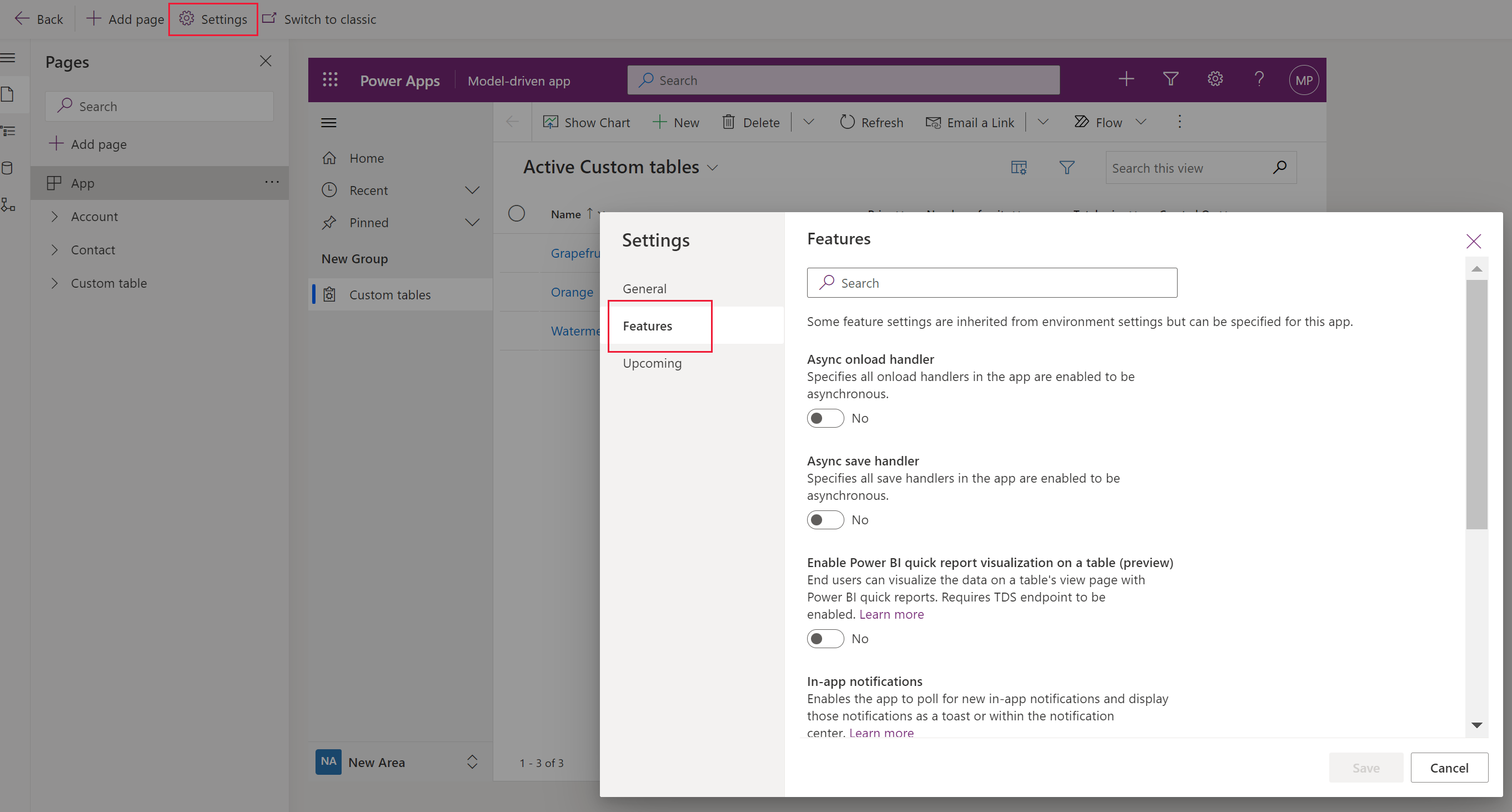Expand the Recent navigation section
1512x812 pixels.
click(x=472, y=189)
